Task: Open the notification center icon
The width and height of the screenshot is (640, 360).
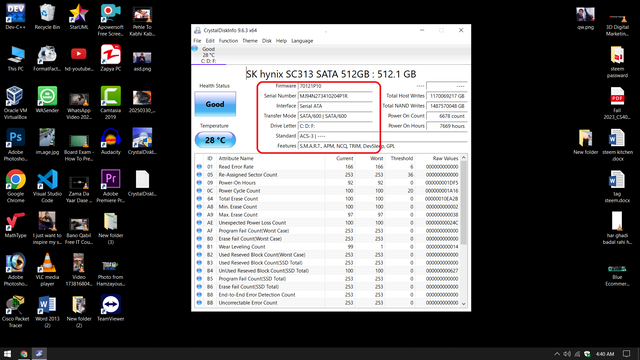Action: (x=627, y=354)
